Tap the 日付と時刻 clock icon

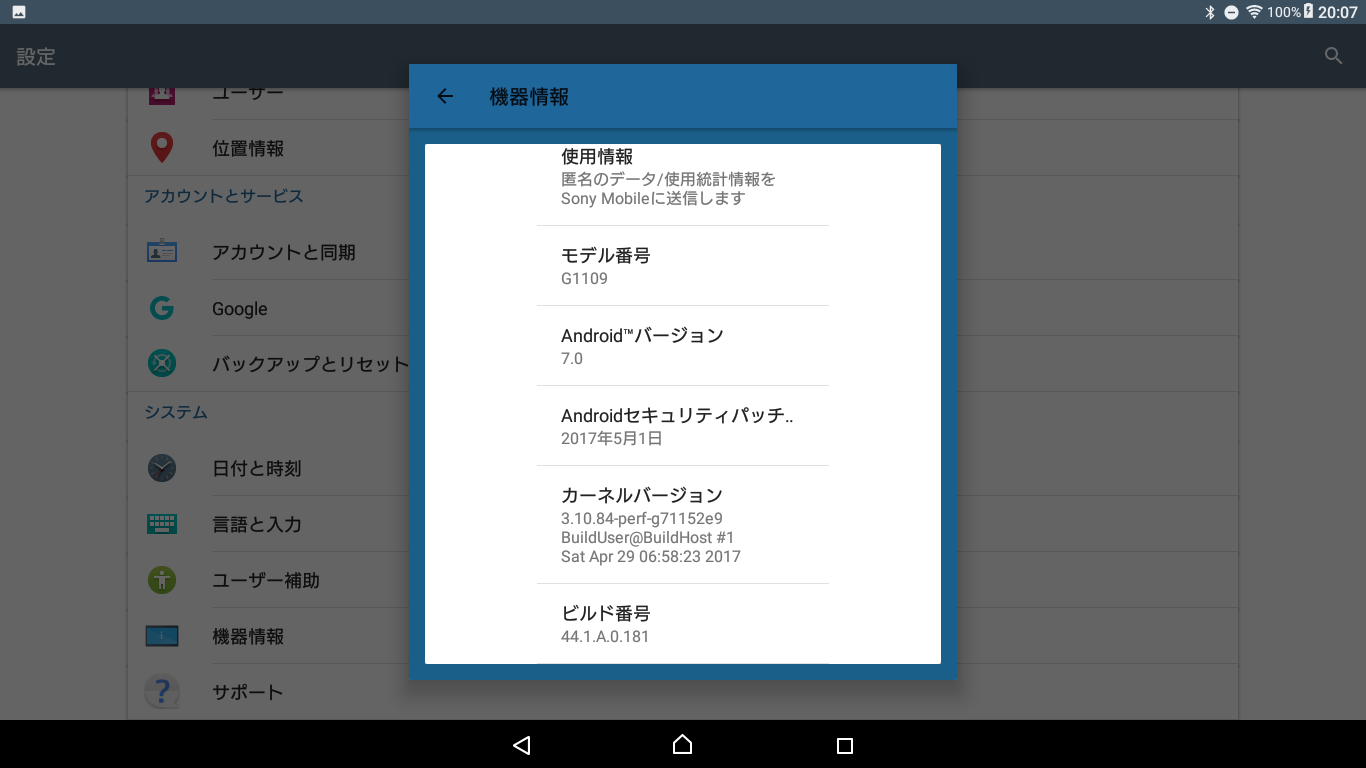(161, 468)
